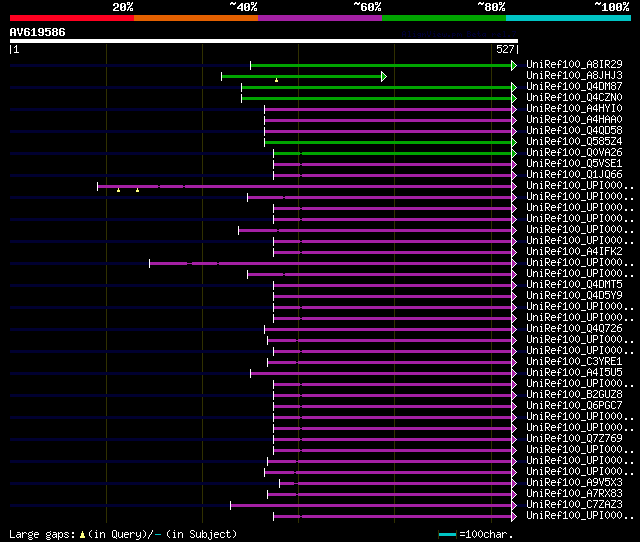Select the UniRef100_C7ZAZ3 label
640x542 pixels.
(574, 505)
